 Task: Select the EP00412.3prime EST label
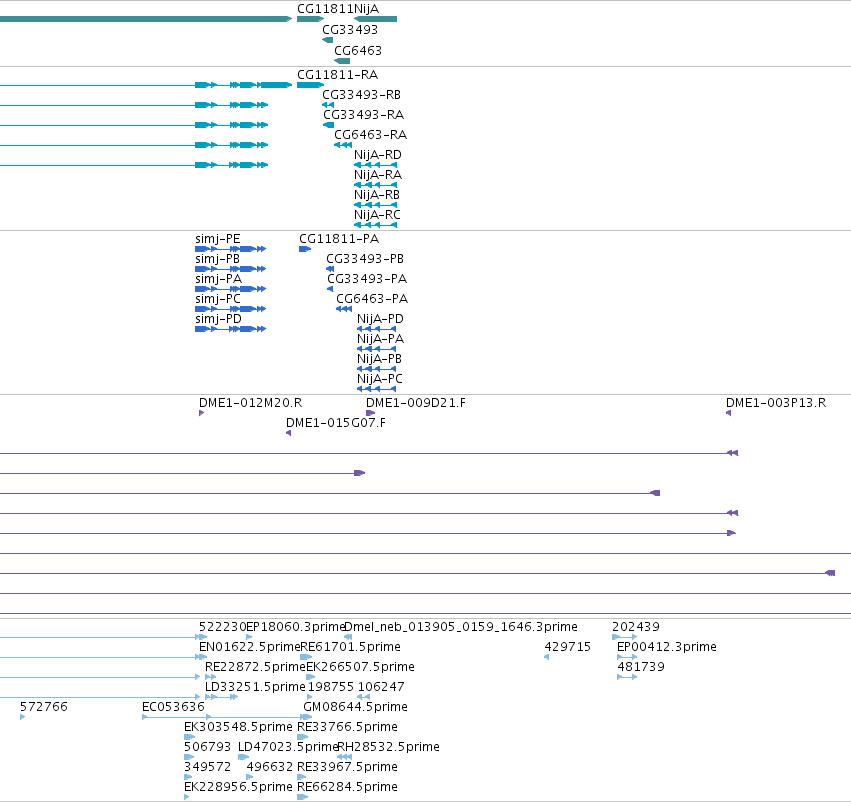(666, 647)
